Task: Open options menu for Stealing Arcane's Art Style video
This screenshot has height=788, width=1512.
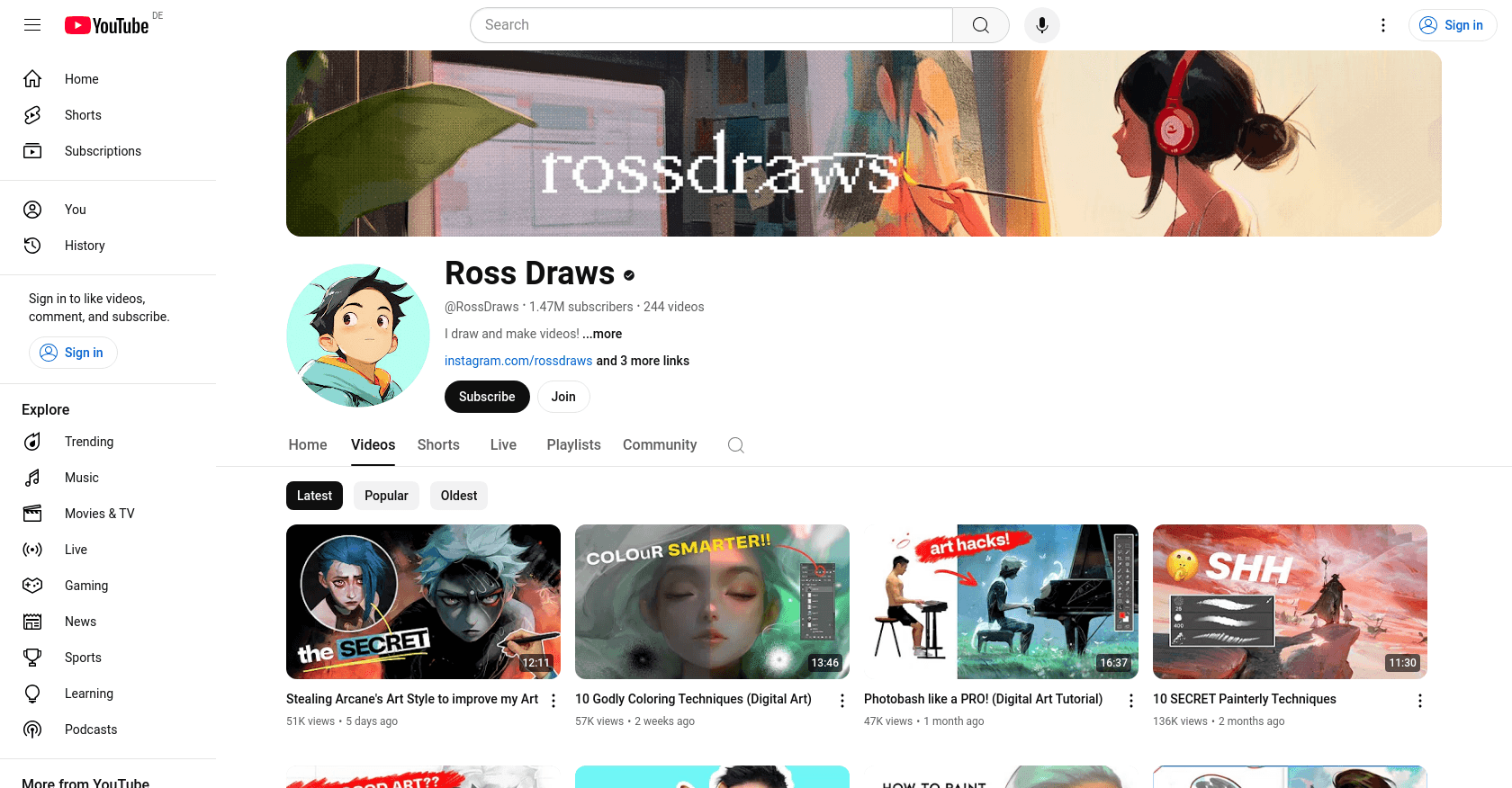Action: [553, 701]
